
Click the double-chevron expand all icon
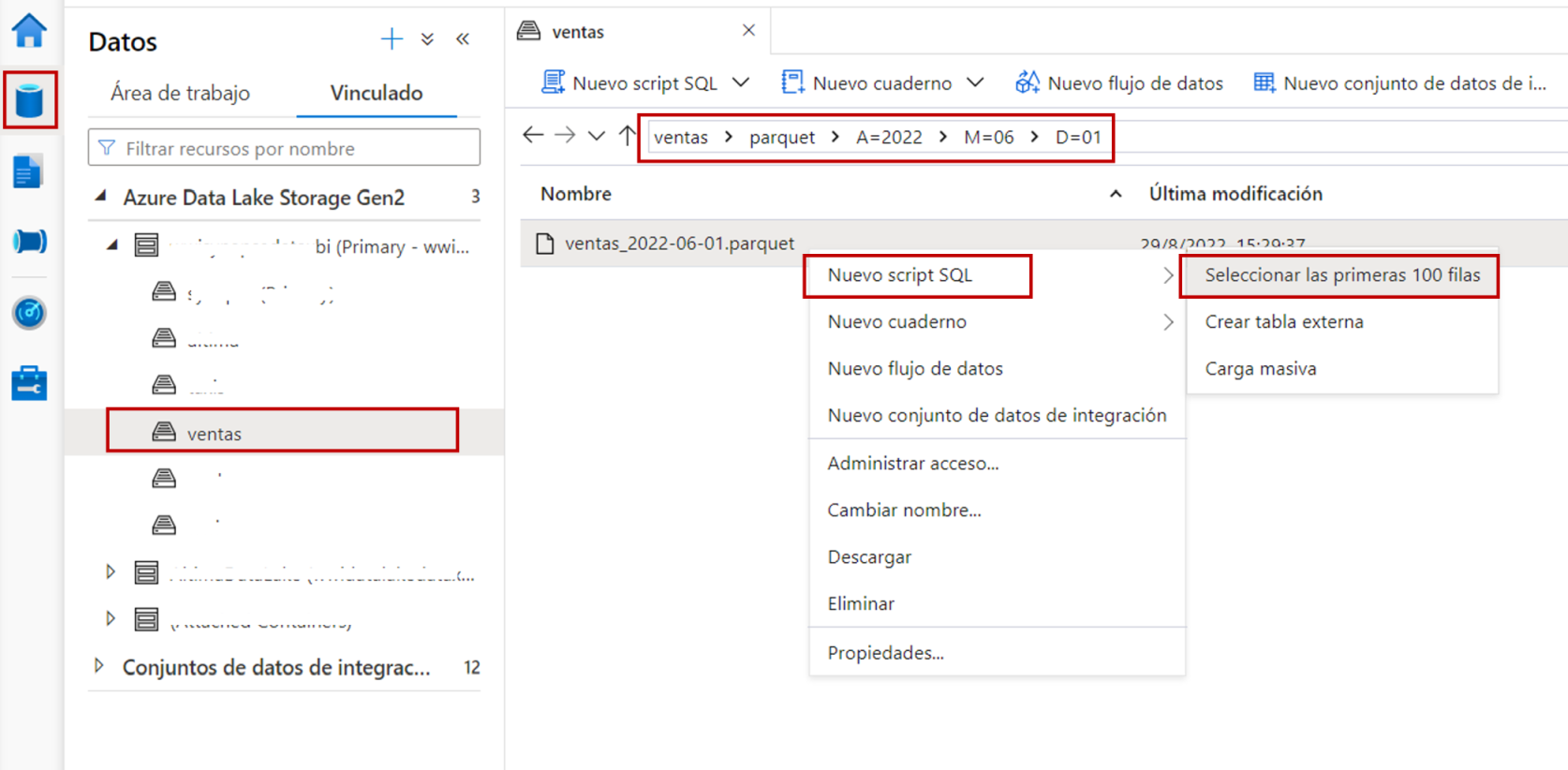coord(427,39)
